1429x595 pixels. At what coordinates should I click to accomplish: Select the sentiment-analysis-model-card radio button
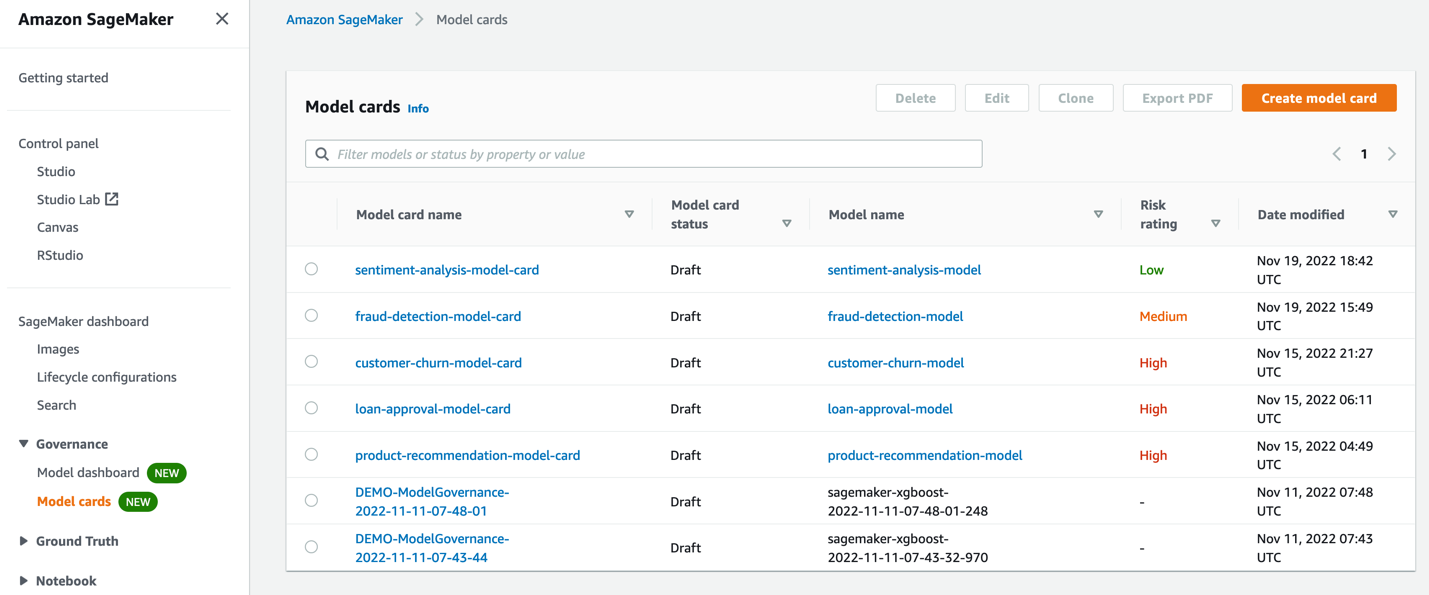[x=312, y=269]
